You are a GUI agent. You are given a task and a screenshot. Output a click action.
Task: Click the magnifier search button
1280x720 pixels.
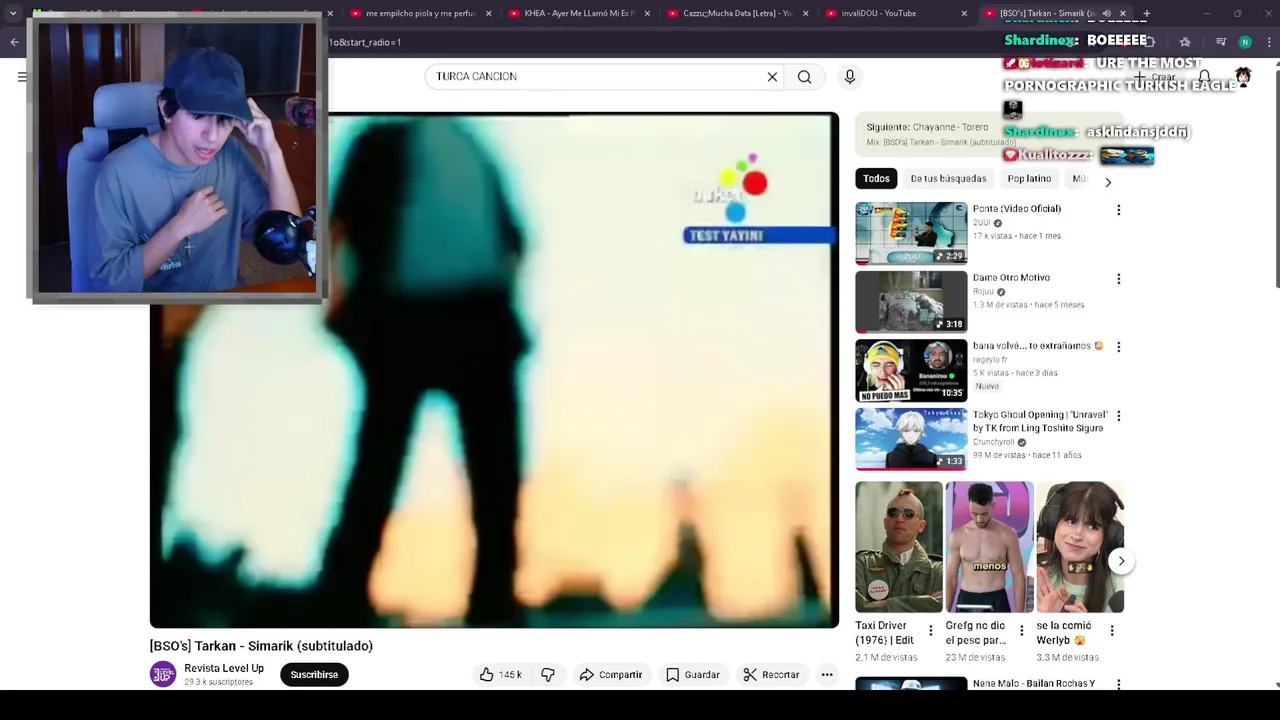(804, 77)
